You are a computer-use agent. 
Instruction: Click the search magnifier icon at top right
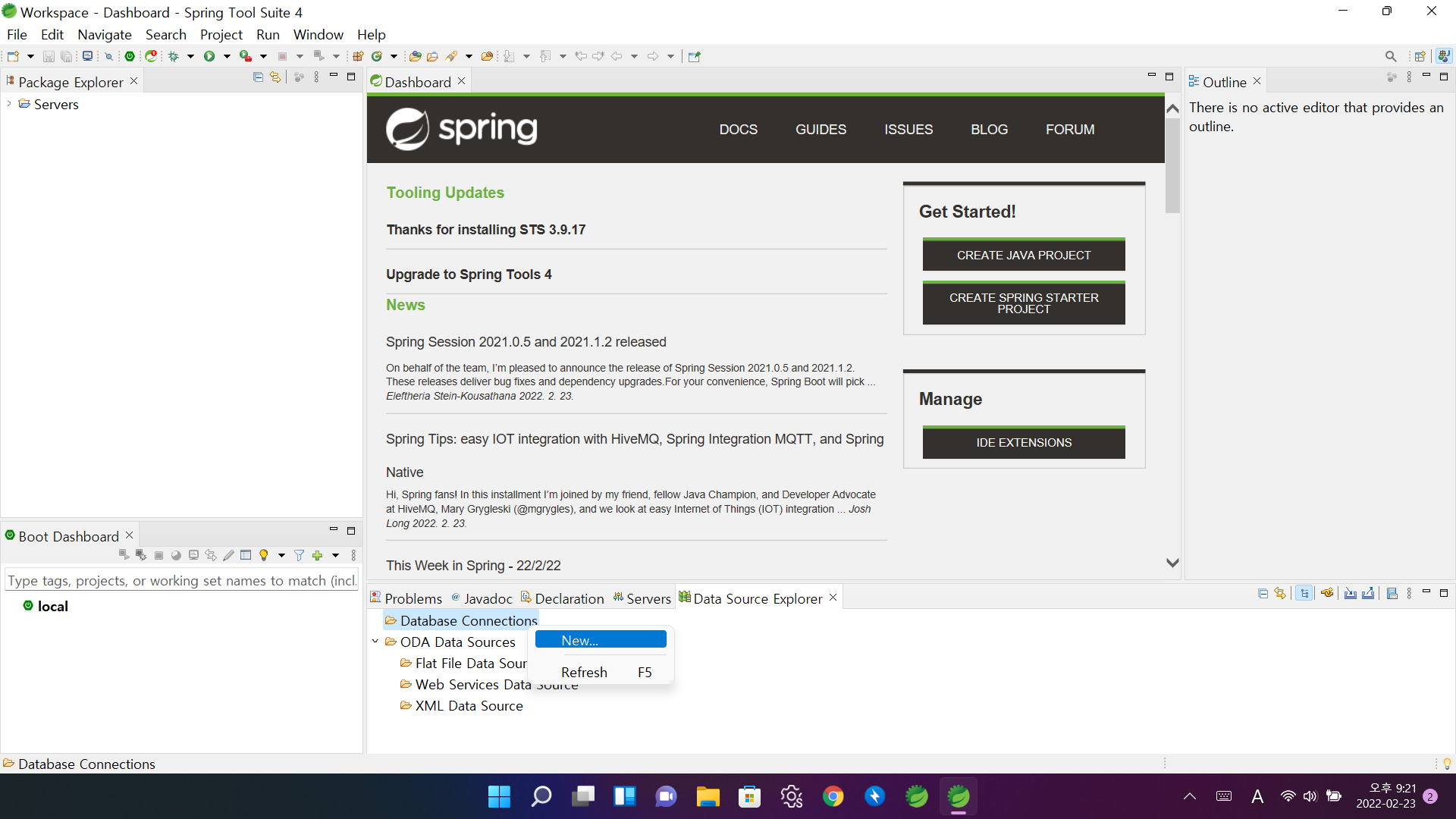(x=1391, y=56)
